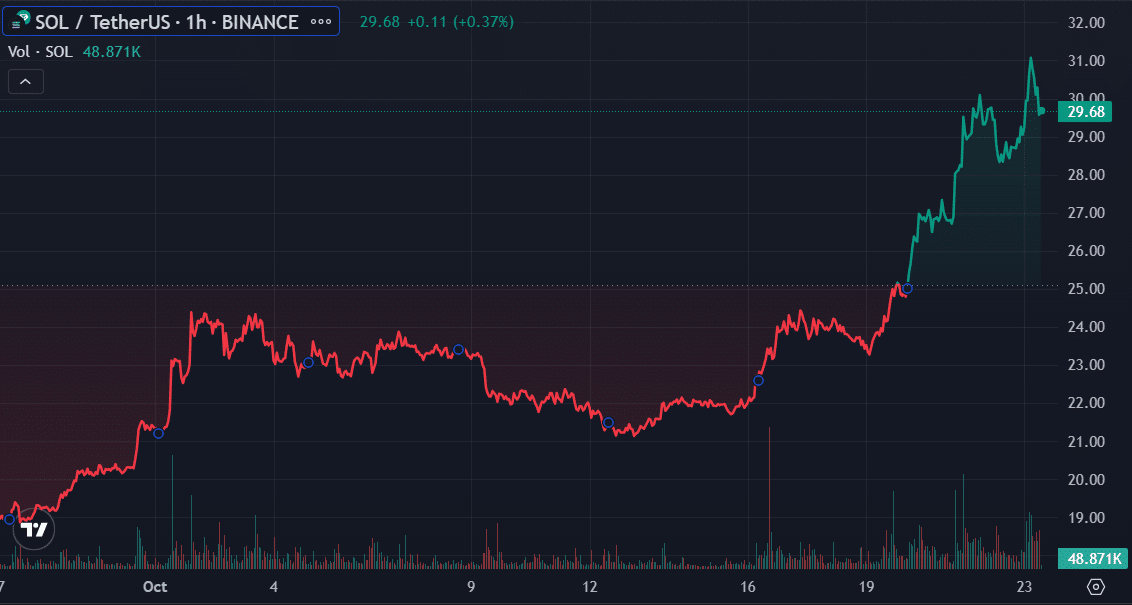
Task: Click the 32.00 price axis label
Action: coord(1086,23)
